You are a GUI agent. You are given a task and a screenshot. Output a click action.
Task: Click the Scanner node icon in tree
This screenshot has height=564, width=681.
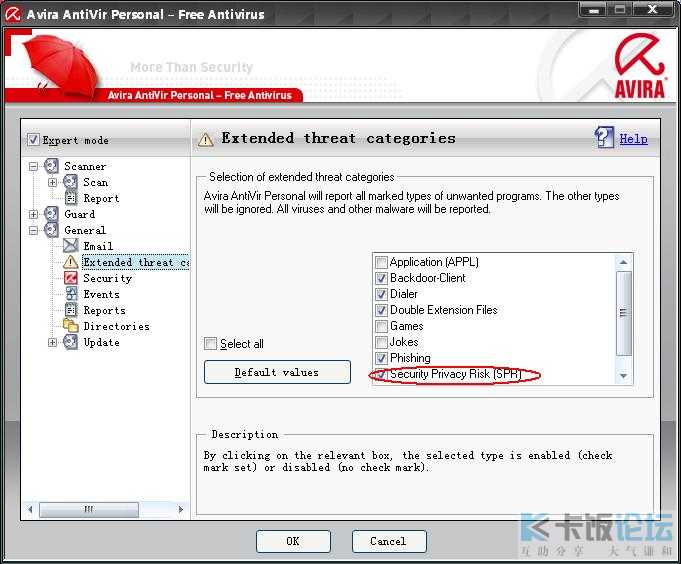pyautogui.click(x=52, y=166)
